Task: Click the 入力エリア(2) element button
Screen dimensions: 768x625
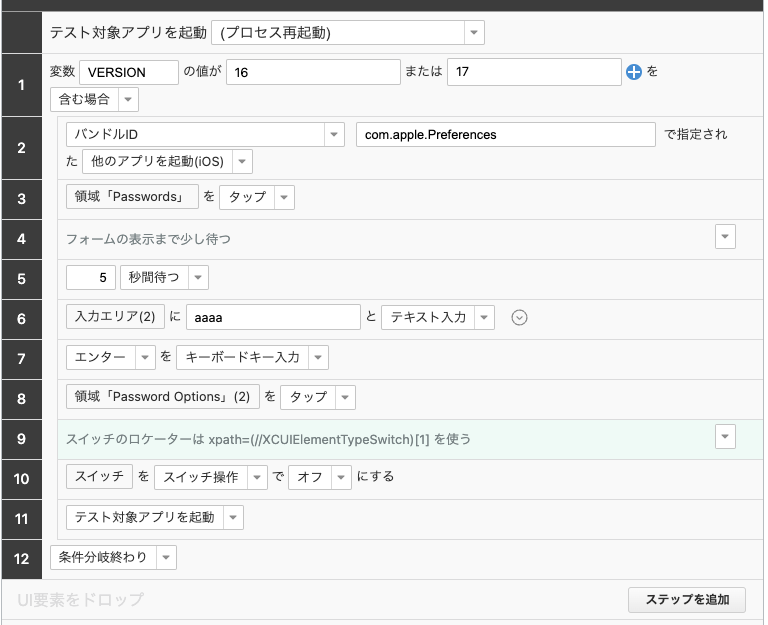Action: click(x=115, y=316)
